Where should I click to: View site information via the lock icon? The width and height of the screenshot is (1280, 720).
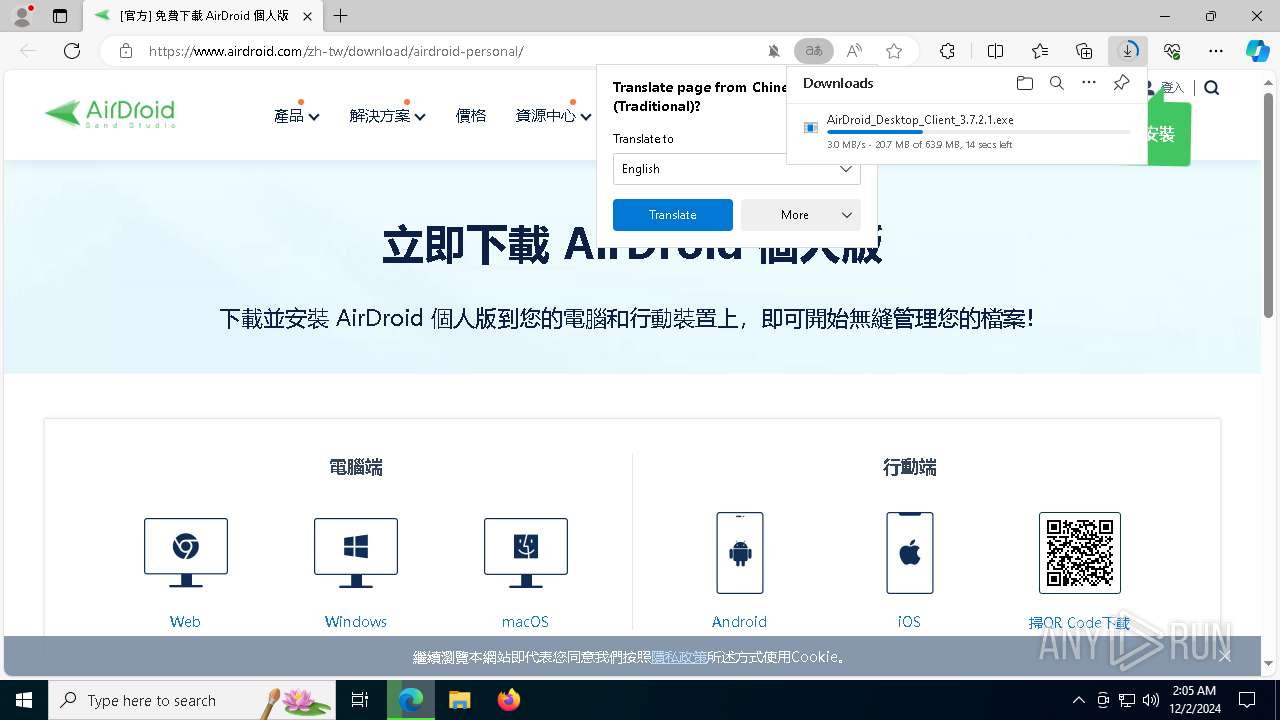click(126, 51)
